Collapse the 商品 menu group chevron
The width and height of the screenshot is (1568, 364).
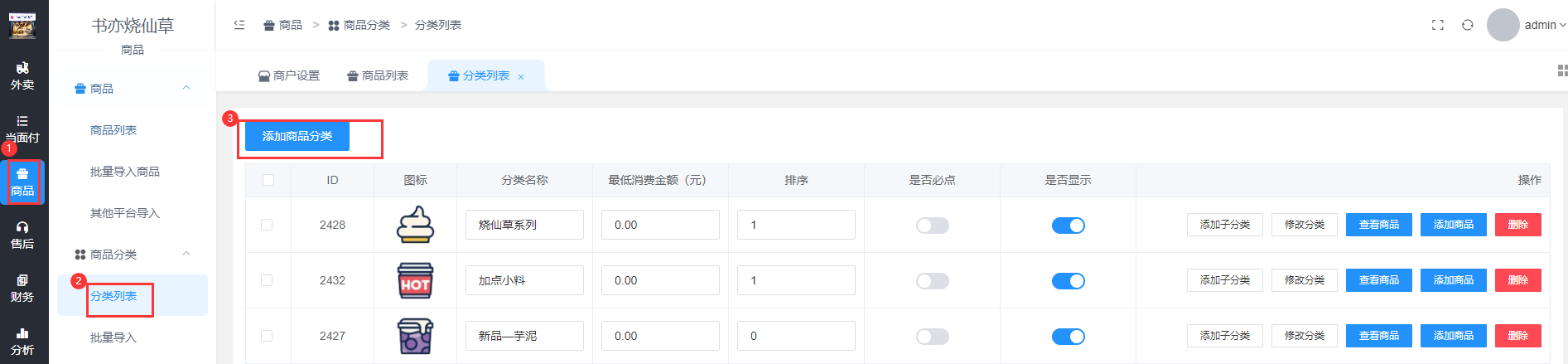click(x=186, y=88)
